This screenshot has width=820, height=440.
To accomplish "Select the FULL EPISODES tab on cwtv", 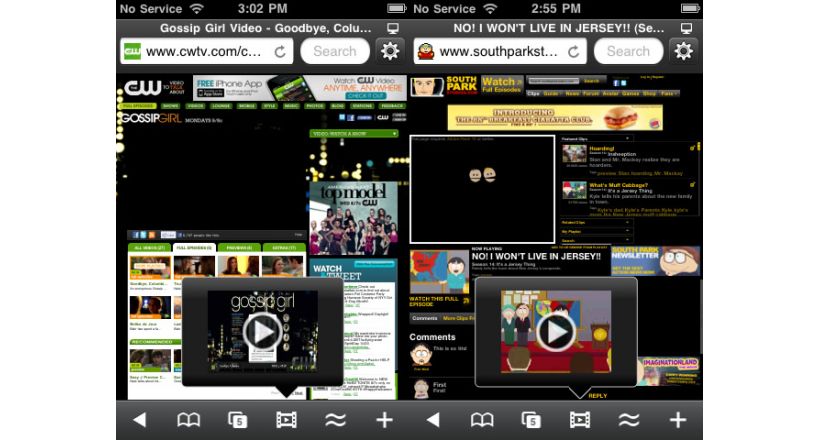I will tap(194, 248).
